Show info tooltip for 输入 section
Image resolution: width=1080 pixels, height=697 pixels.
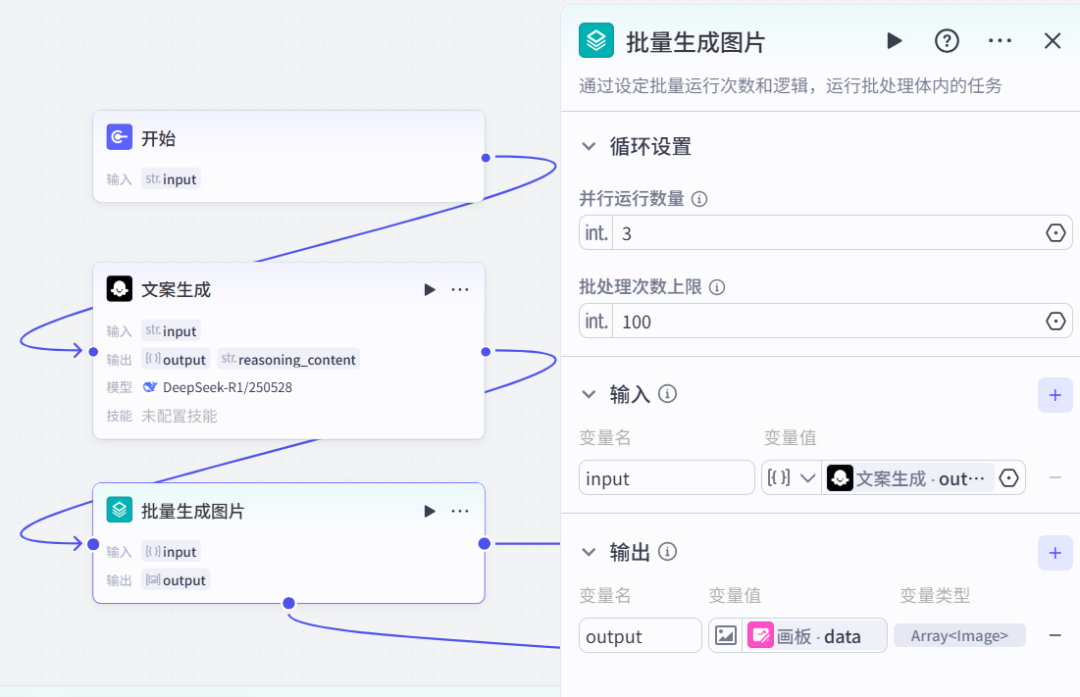667,394
